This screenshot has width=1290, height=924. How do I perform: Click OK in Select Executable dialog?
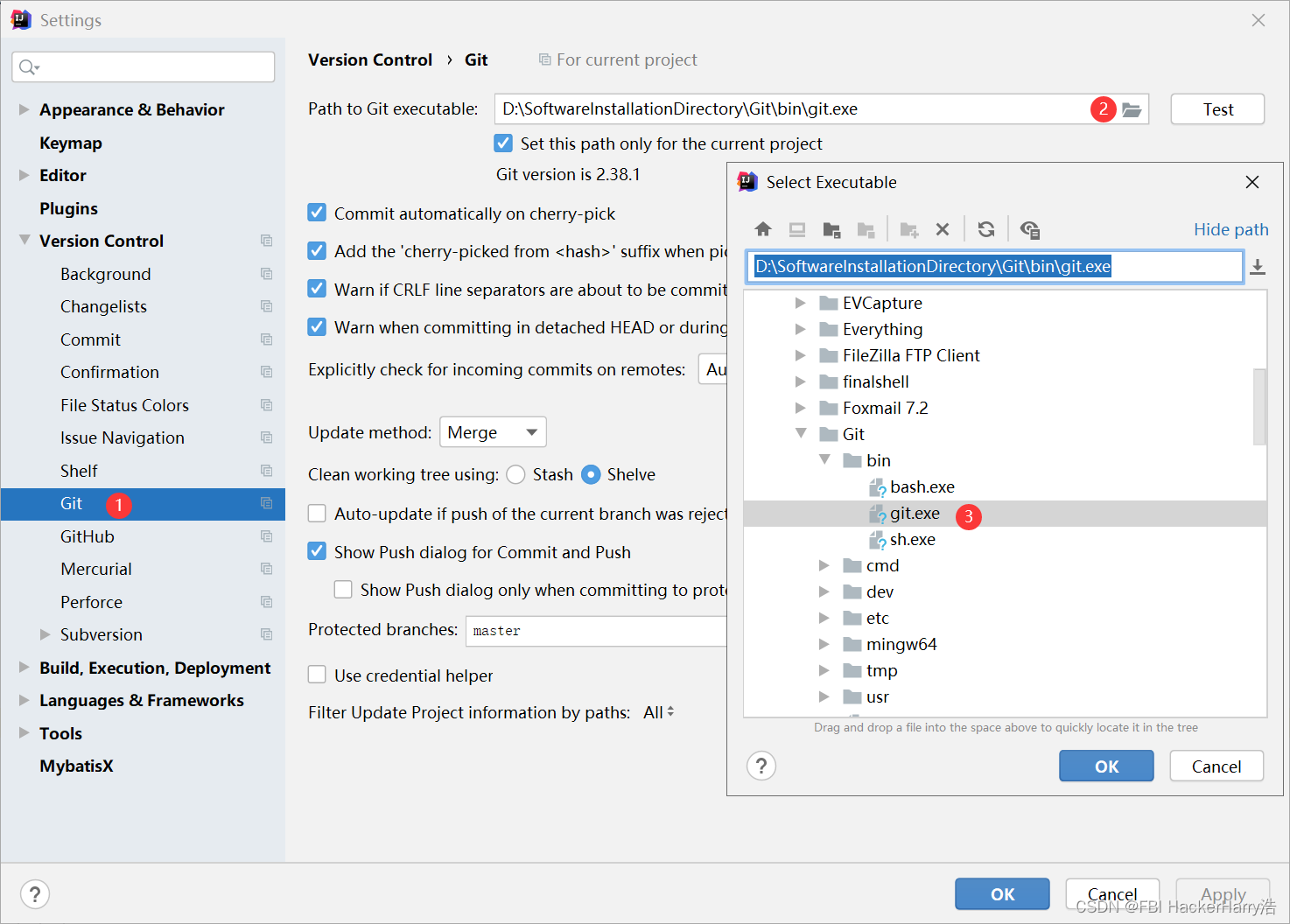click(x=1106, y=766)
